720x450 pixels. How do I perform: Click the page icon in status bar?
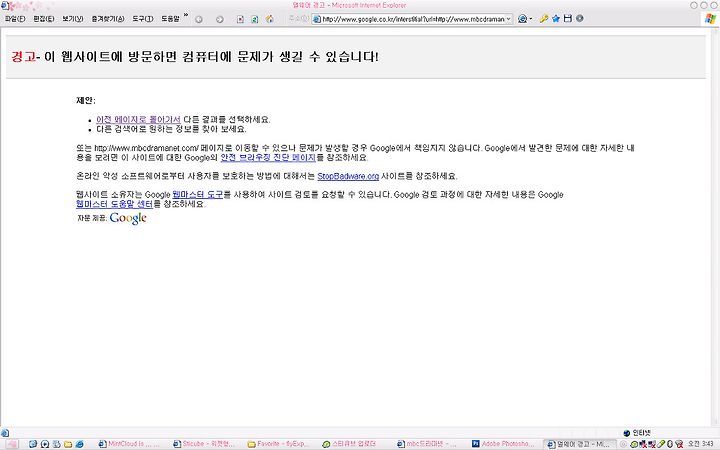[x=5, y=433]
